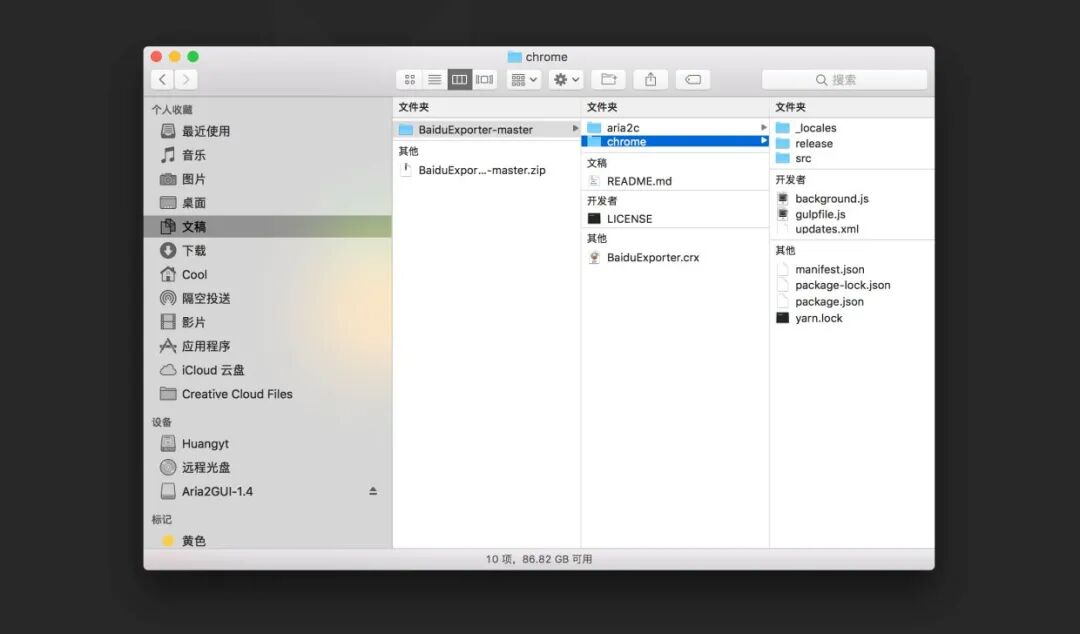Select the manifest.json file
Screen dimensions: 1080x634
point(828,268)
